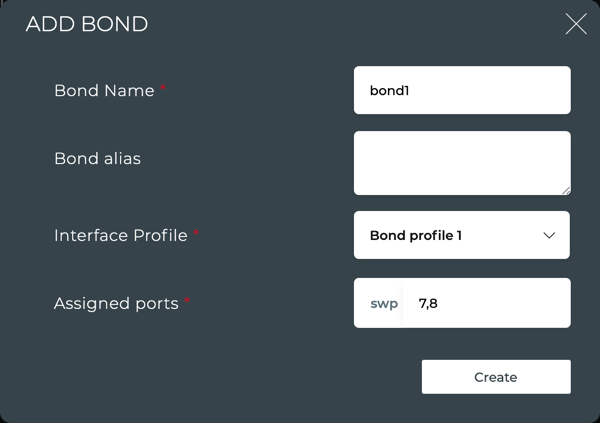Viewport: 600px width, 423px height.
Task: Click empty space right of 7,8
Action: [510, 303]
